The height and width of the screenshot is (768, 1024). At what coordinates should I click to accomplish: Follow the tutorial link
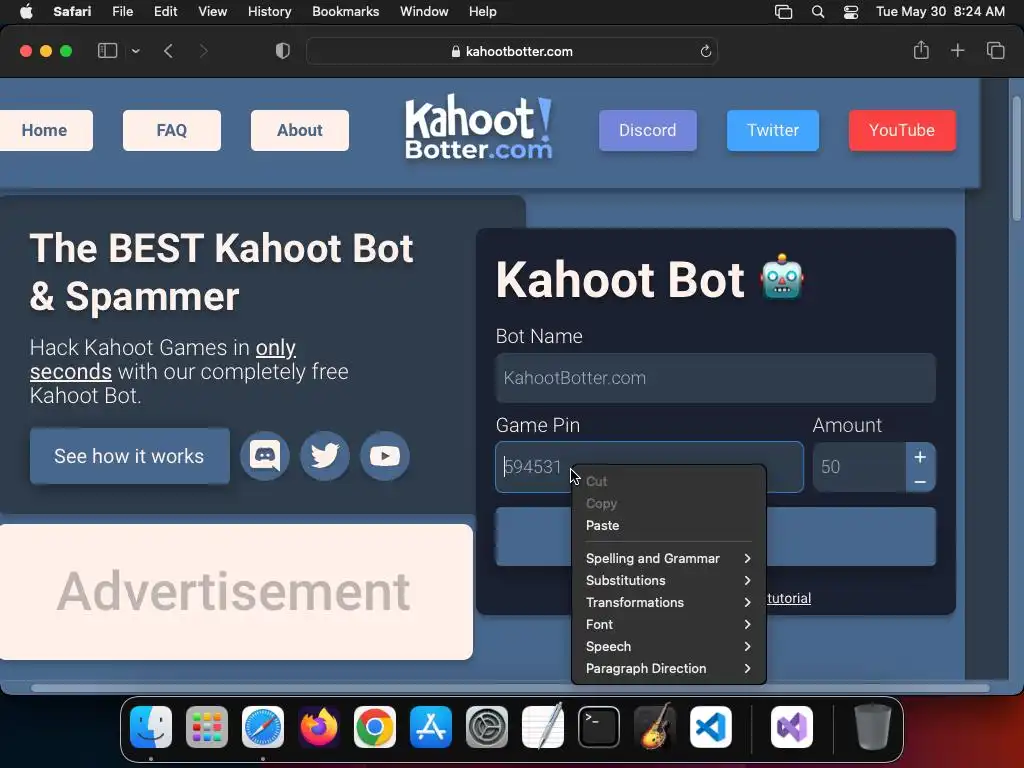(x=789, y=598)
